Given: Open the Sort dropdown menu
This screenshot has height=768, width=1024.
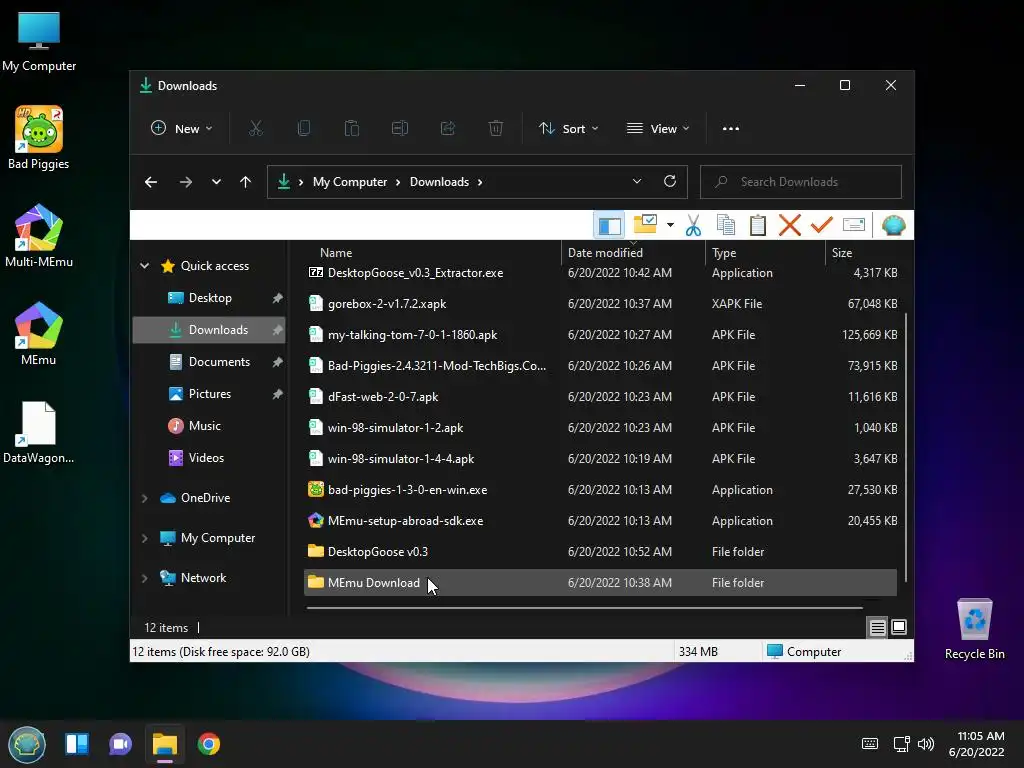Looking at the screenshot, I should tap(568, 129).
